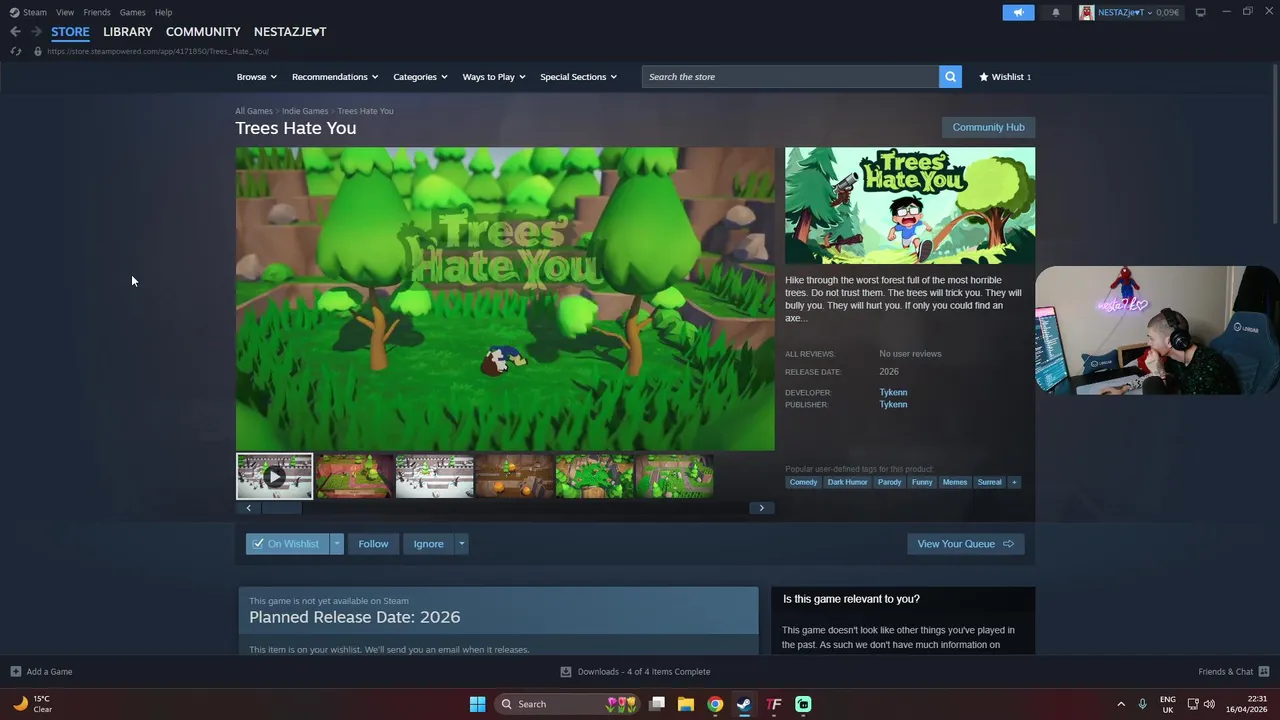Click the microphone tray icon

(x=1142, y=704)
